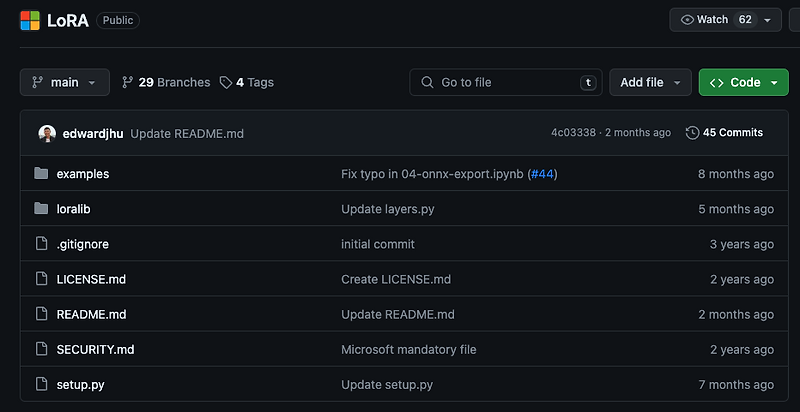Click the examples folder icon
The height and width of the screenshot is (412, 800).
point(41,174)
